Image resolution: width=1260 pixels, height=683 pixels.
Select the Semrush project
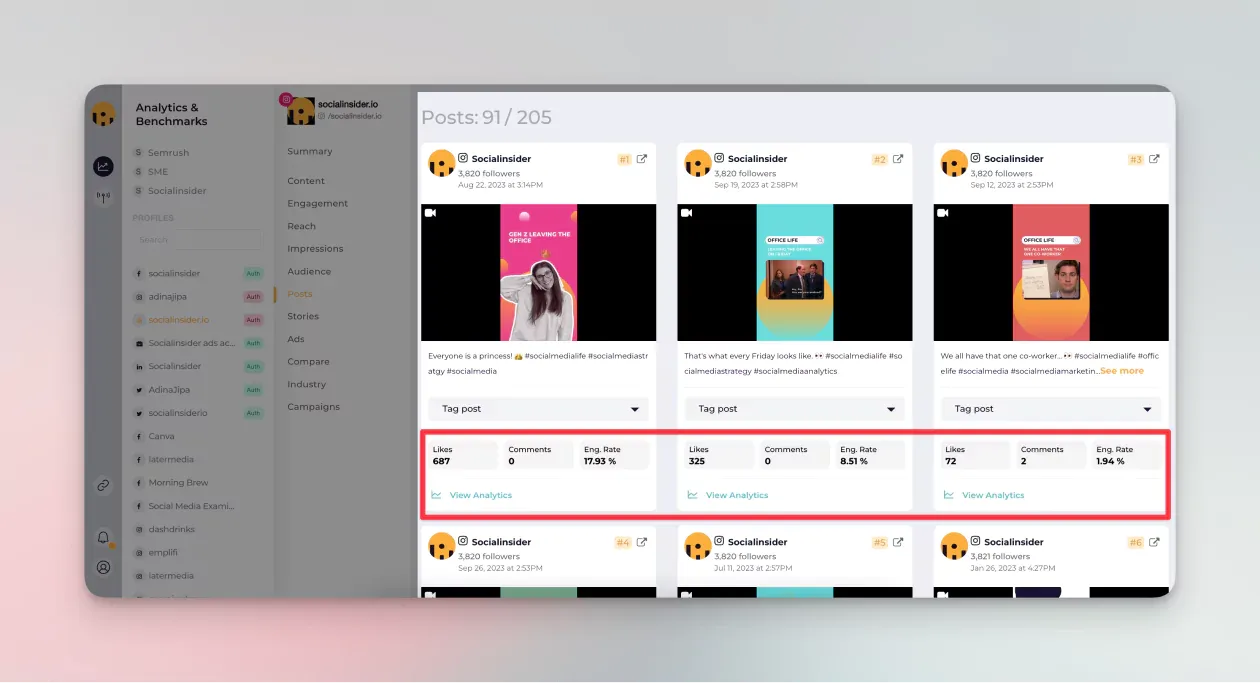point(168,153)
